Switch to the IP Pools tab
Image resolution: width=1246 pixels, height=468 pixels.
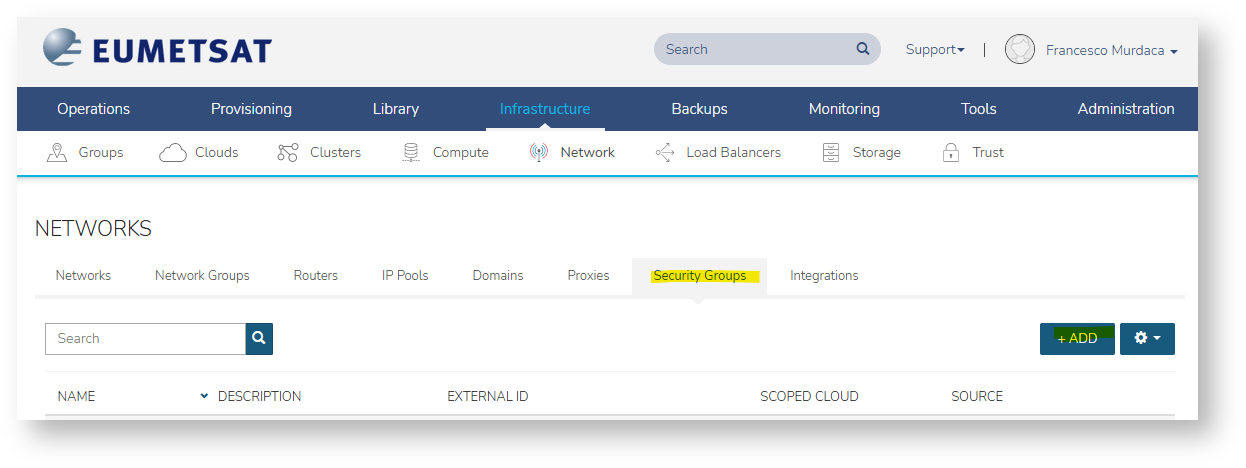[405, 276]
